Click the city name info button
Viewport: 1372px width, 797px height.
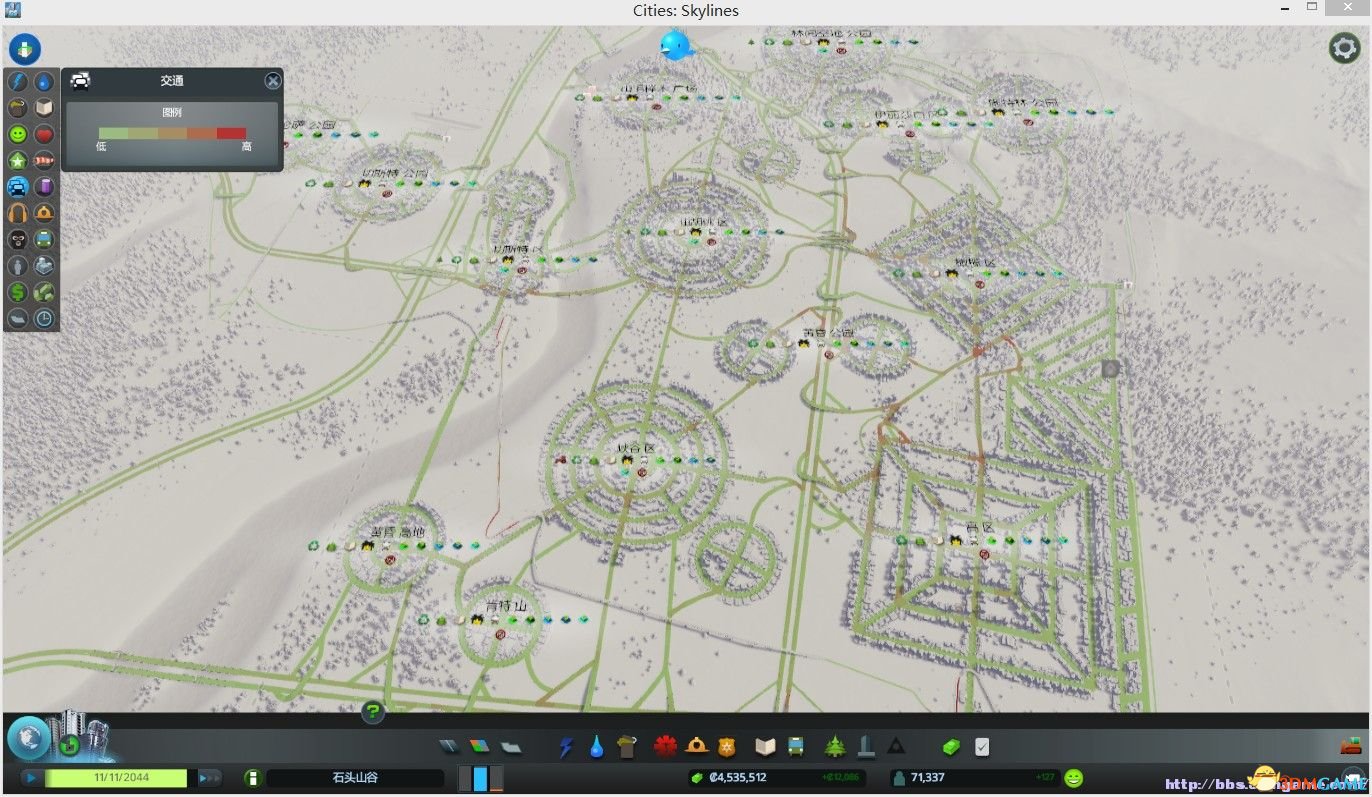tap(253, 777)
